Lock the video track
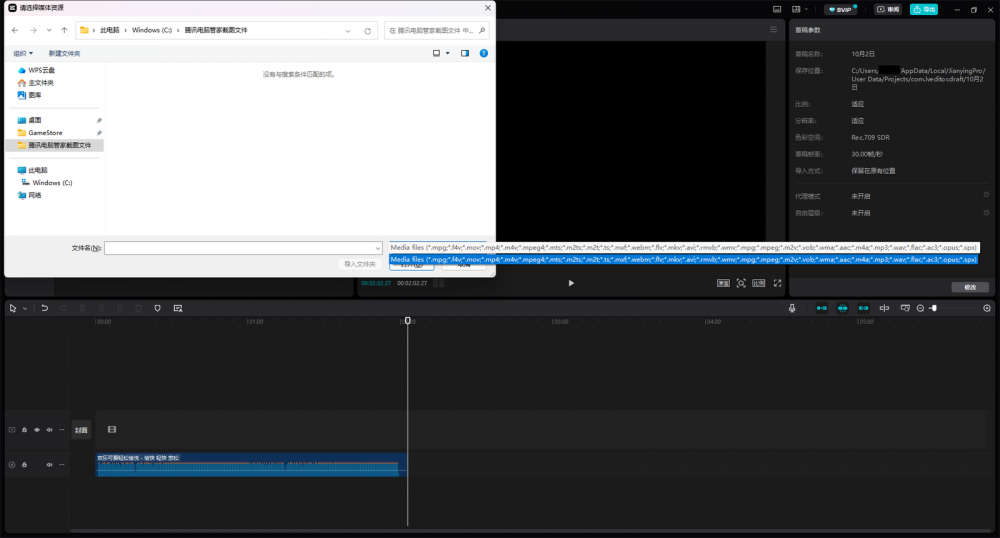1000x538 pixels. (x=24, y=430)
